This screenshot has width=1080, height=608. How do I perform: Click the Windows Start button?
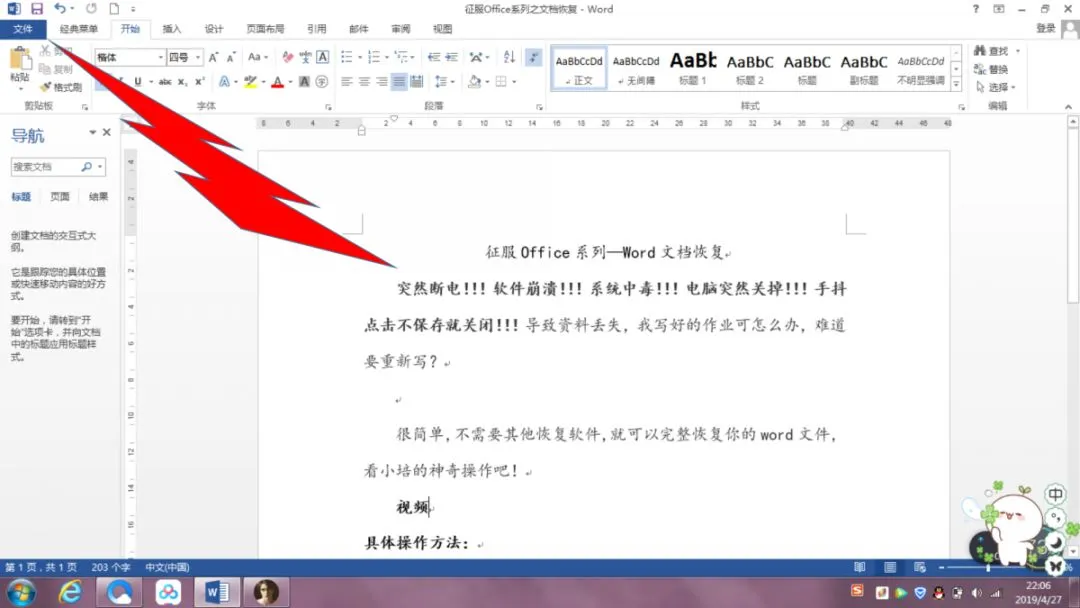[21, 593]
